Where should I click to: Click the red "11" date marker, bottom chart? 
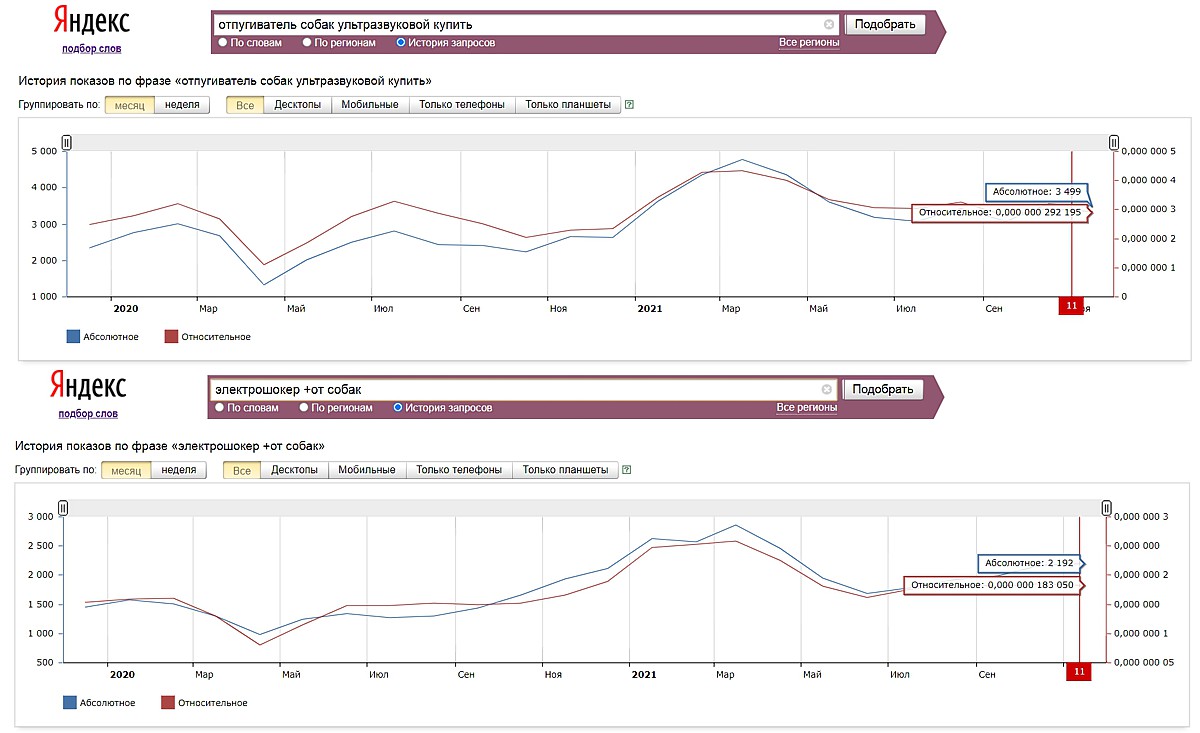coord(1079,671)
